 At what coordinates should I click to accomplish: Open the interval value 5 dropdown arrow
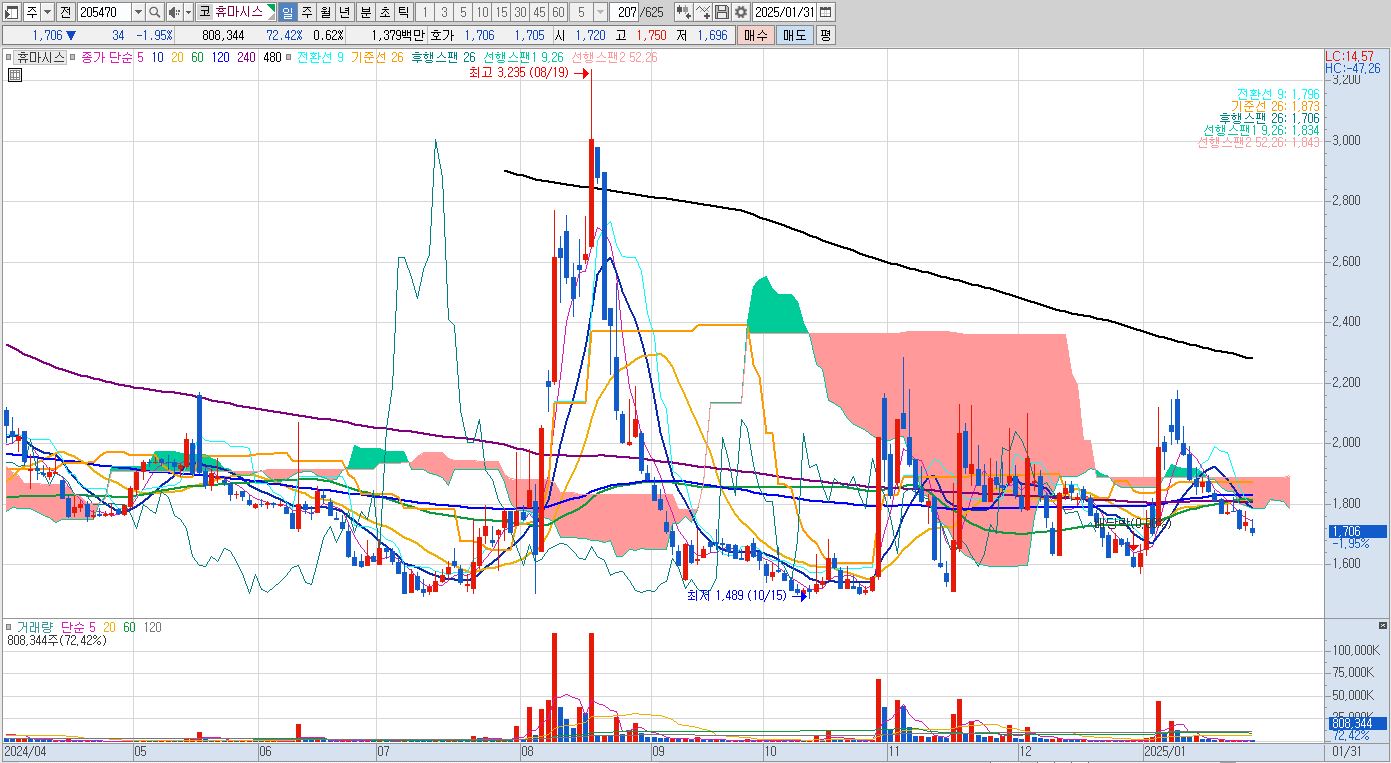tap(600, 12)
